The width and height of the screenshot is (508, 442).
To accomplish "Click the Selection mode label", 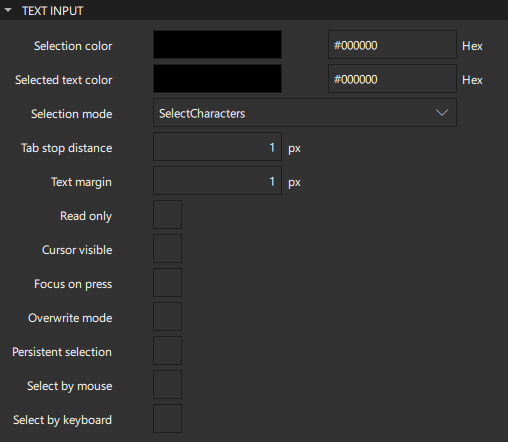I will (72, 114).
